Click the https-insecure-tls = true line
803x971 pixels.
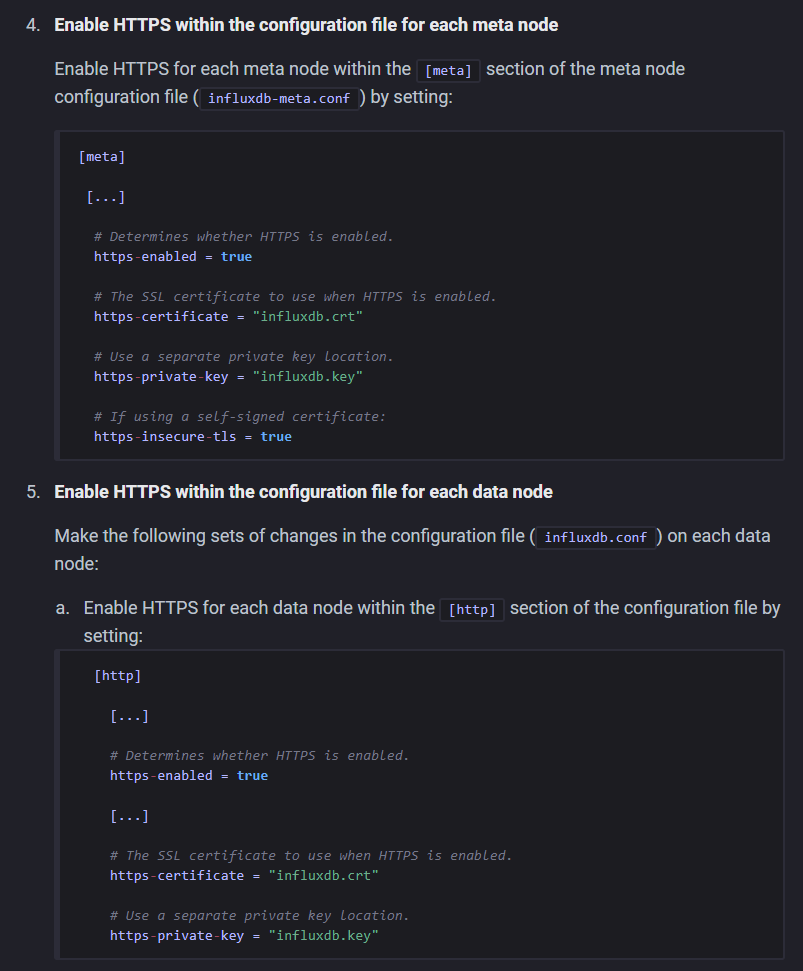pos(192,436)
